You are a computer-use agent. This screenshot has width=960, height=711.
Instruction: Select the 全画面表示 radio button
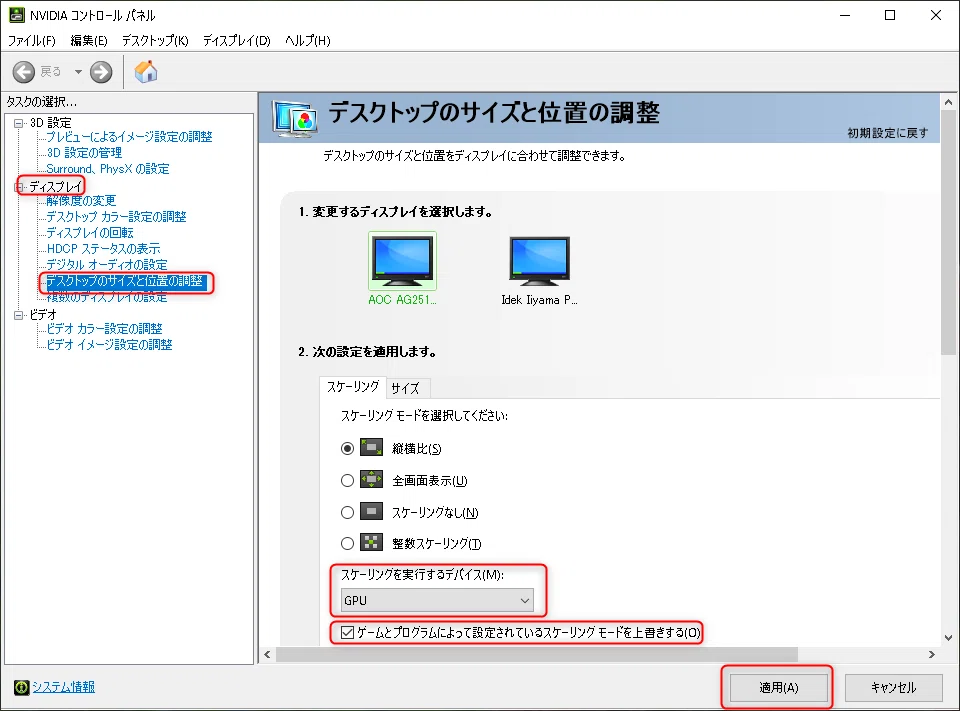347,480
